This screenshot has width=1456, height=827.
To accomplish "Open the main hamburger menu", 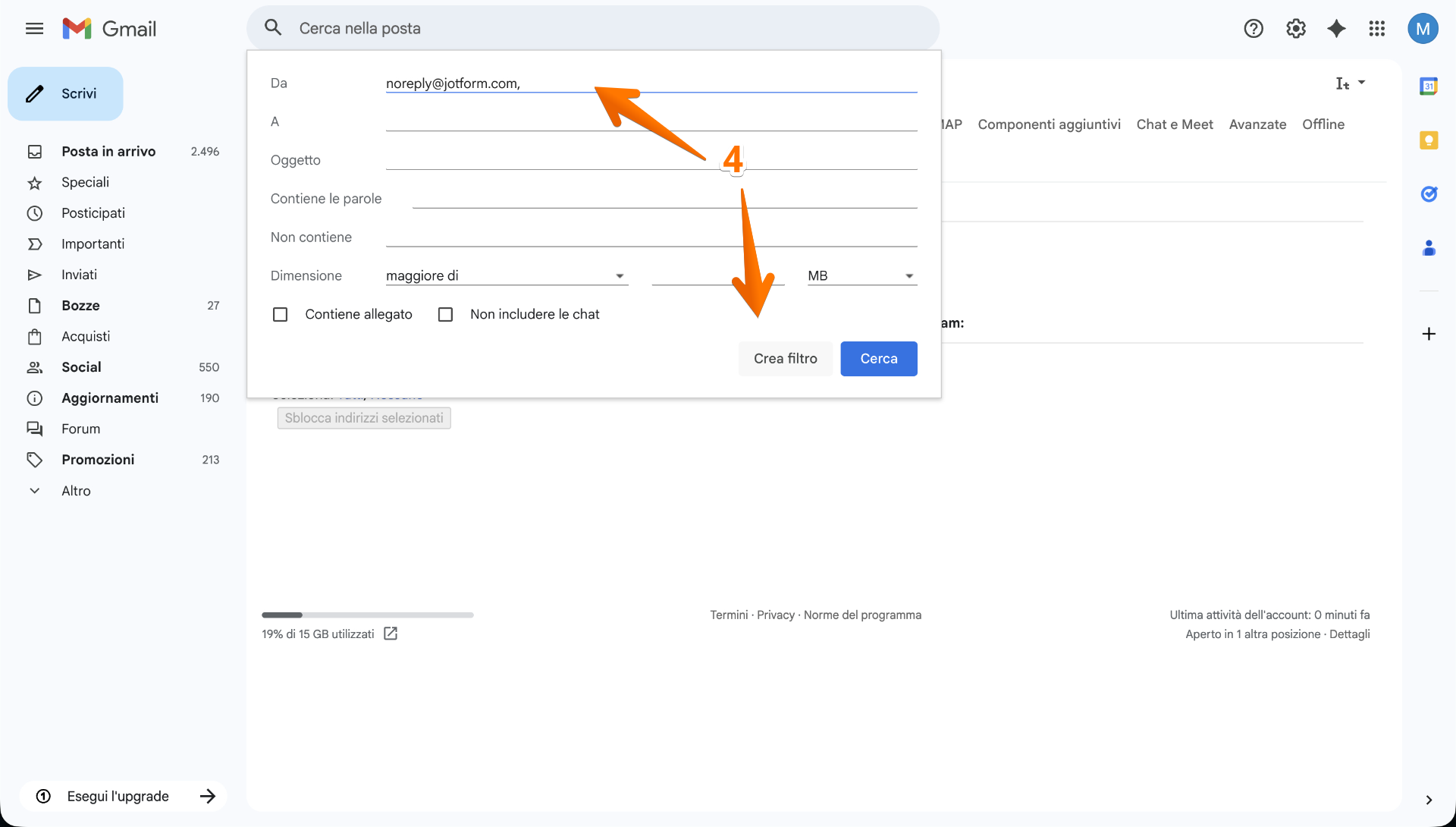I will 33,28.
